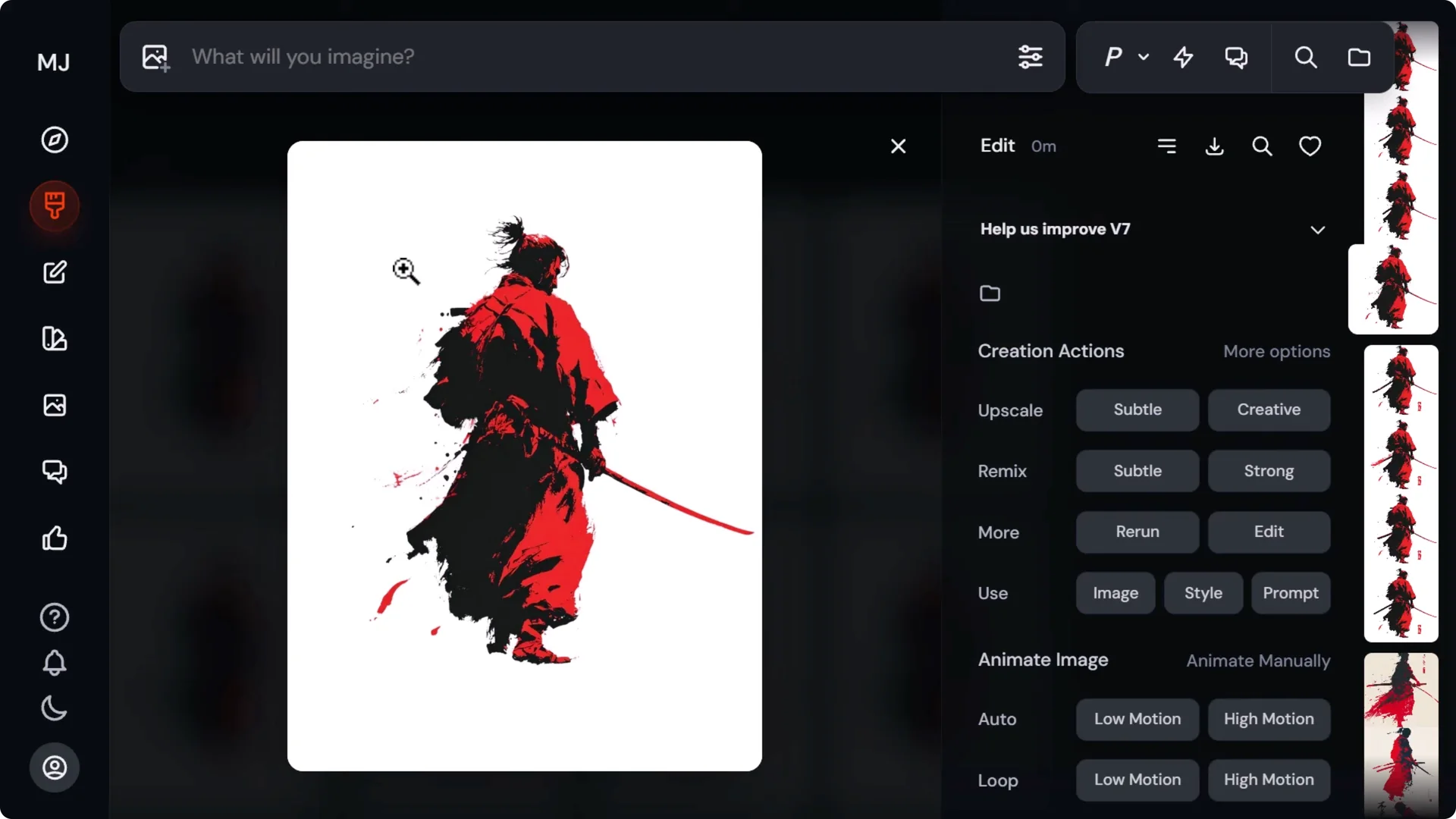Select the Create paintbrush icon
This screenshot has height=819, width=1456.
(x=54, y=206)
